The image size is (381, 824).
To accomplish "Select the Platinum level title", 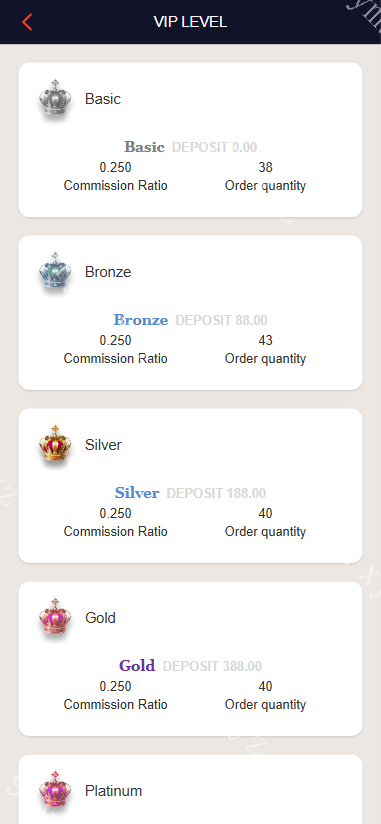I will (114, 790).
